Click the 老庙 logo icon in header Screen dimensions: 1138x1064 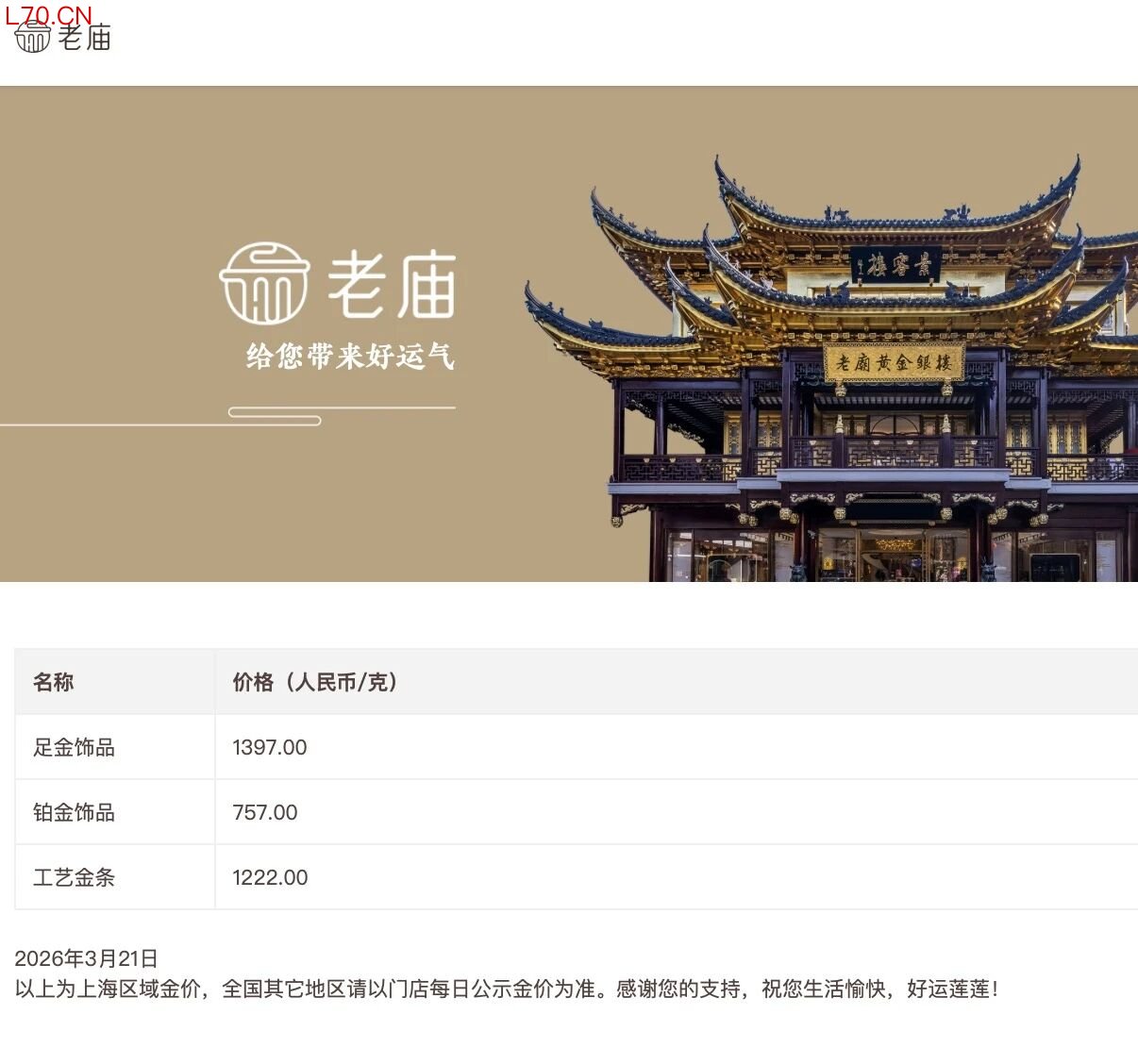(x=33, y=38)
